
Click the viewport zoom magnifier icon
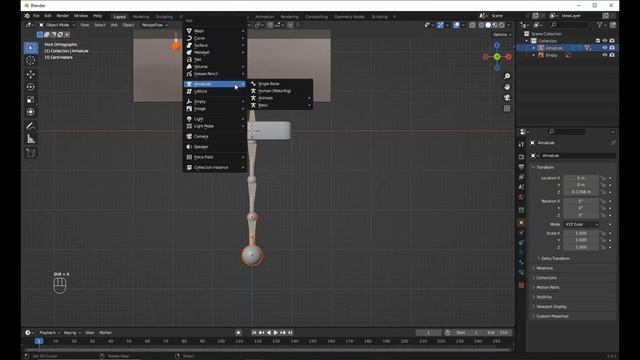507,76
